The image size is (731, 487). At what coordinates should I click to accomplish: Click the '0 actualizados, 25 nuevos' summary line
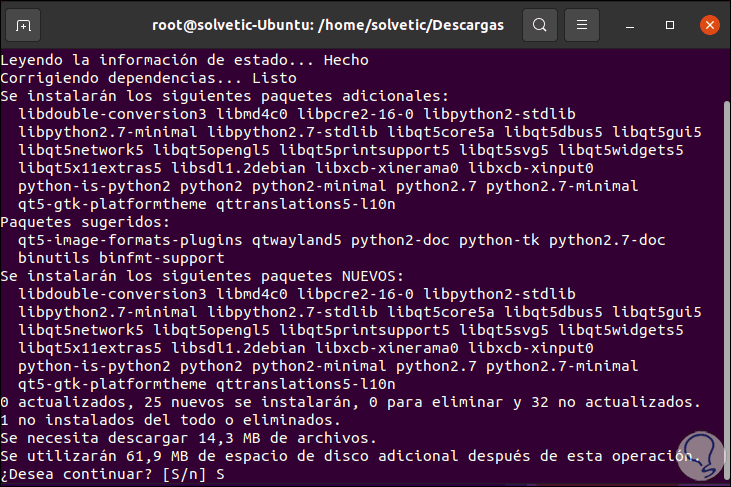pos(350,402)
